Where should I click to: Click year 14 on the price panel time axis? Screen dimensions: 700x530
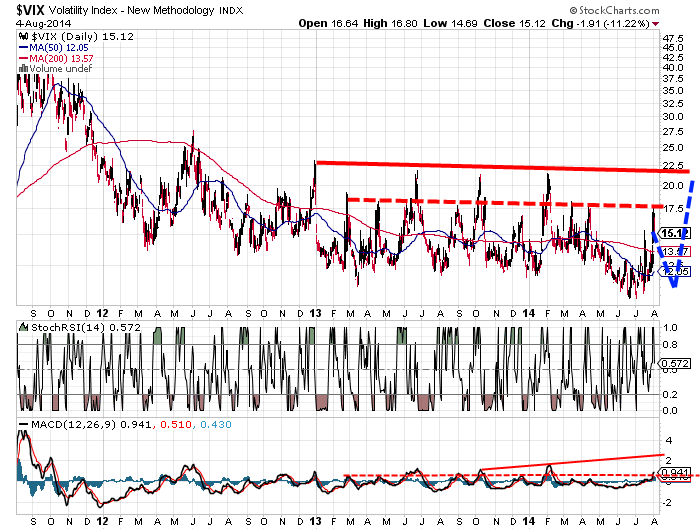(x=529, y=313)
